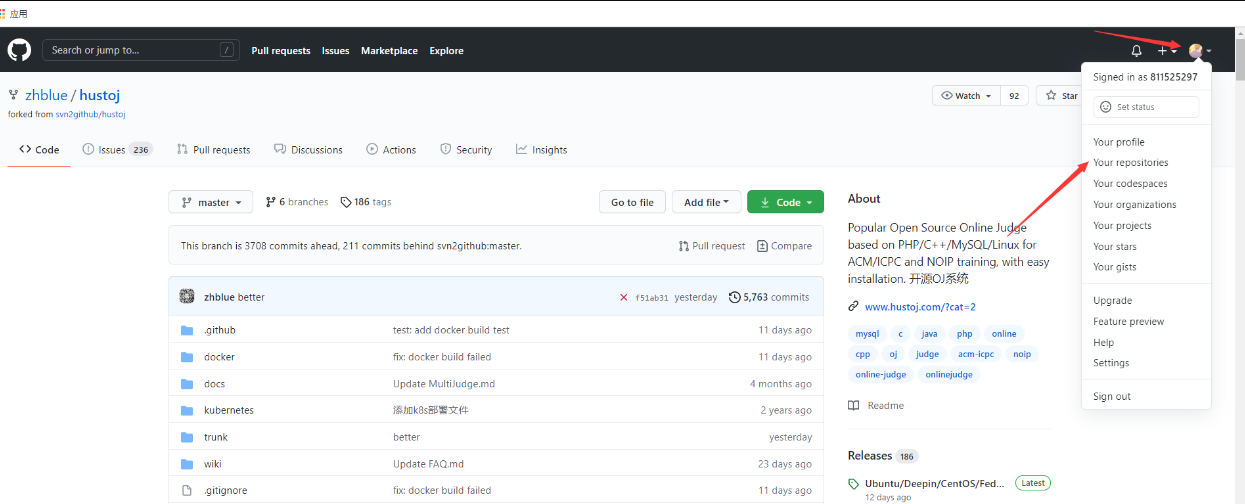Click the user avatar in header

(x=1195, y=51)
